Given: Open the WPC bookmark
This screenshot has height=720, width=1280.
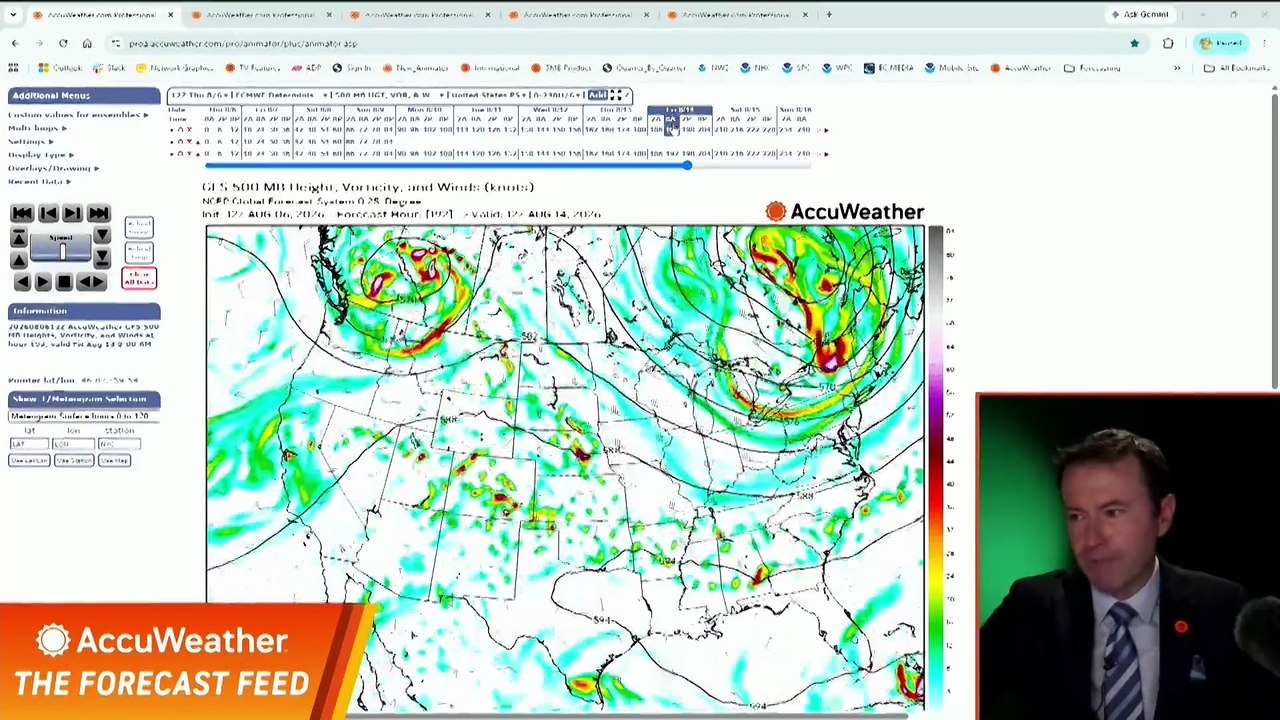Looking at the screenshot, I should click(x=836, y=68).
